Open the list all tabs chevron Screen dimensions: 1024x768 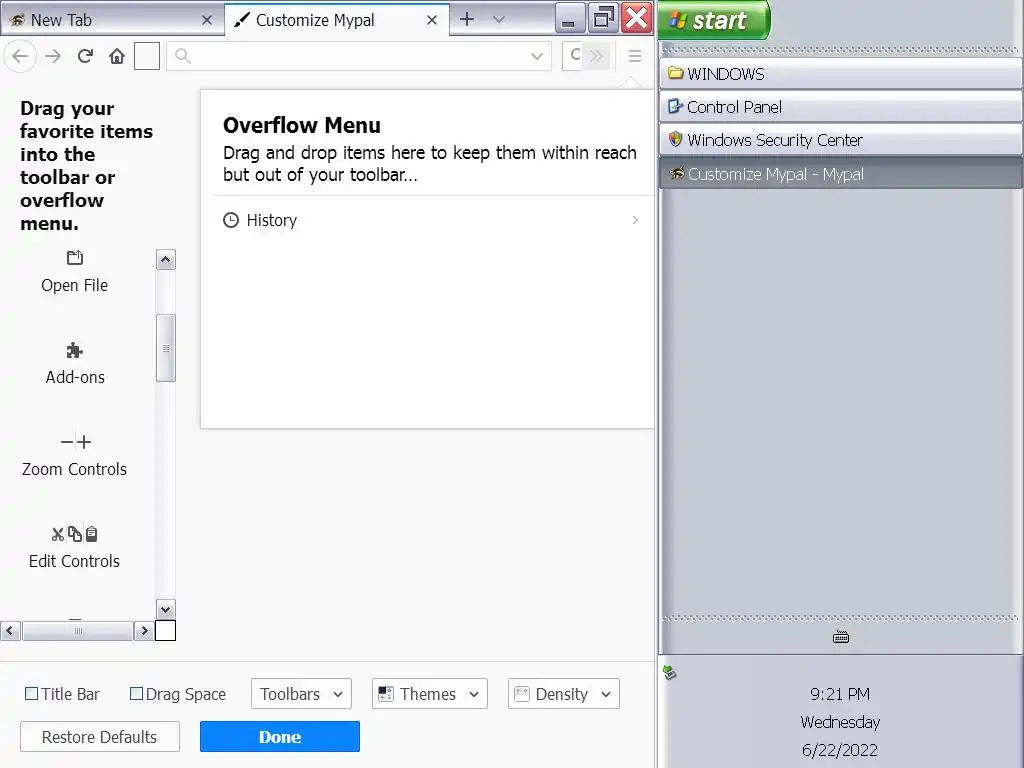(499, 20)
